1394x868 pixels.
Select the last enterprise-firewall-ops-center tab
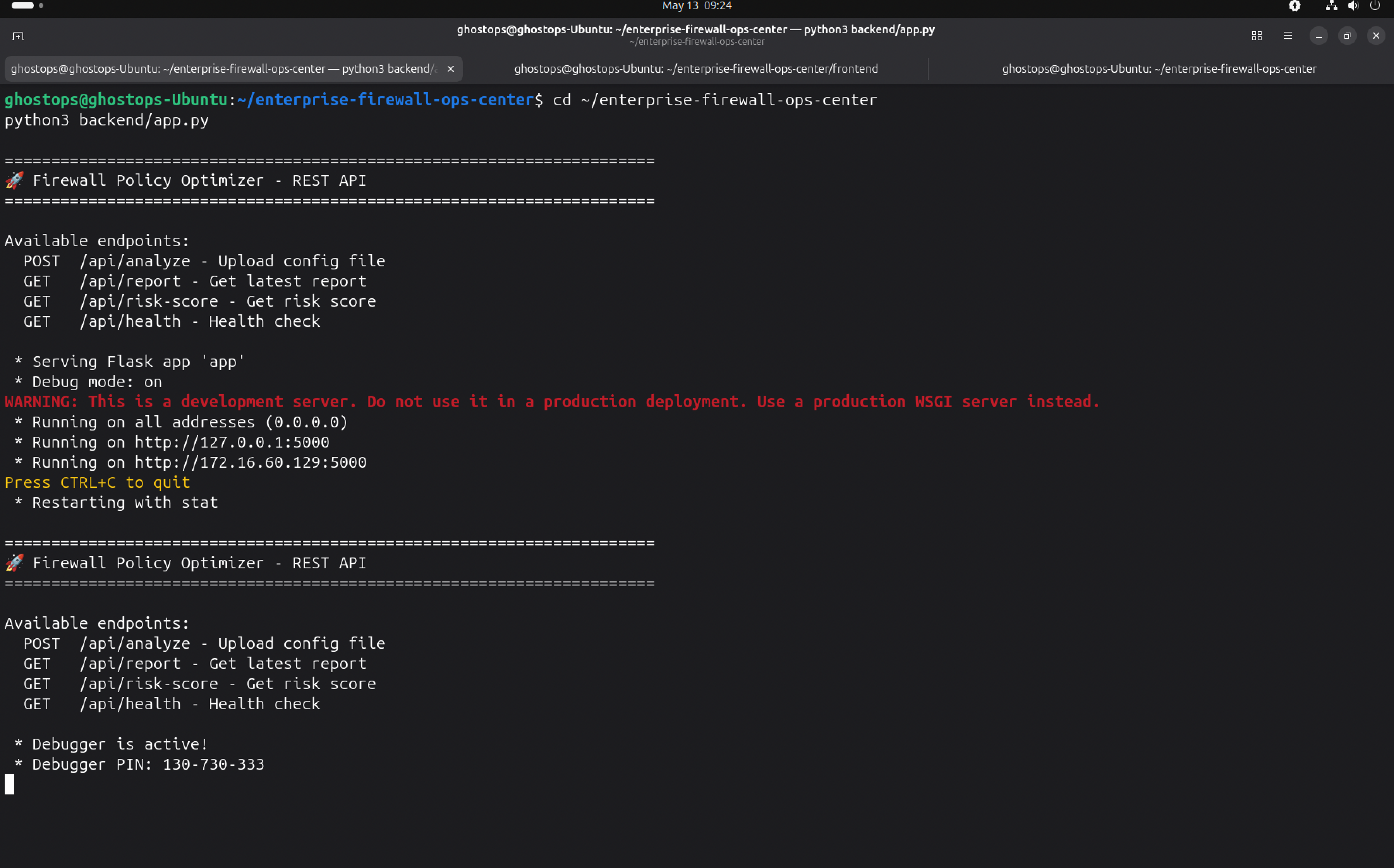pyautogui.click(x=1159, y=69)
